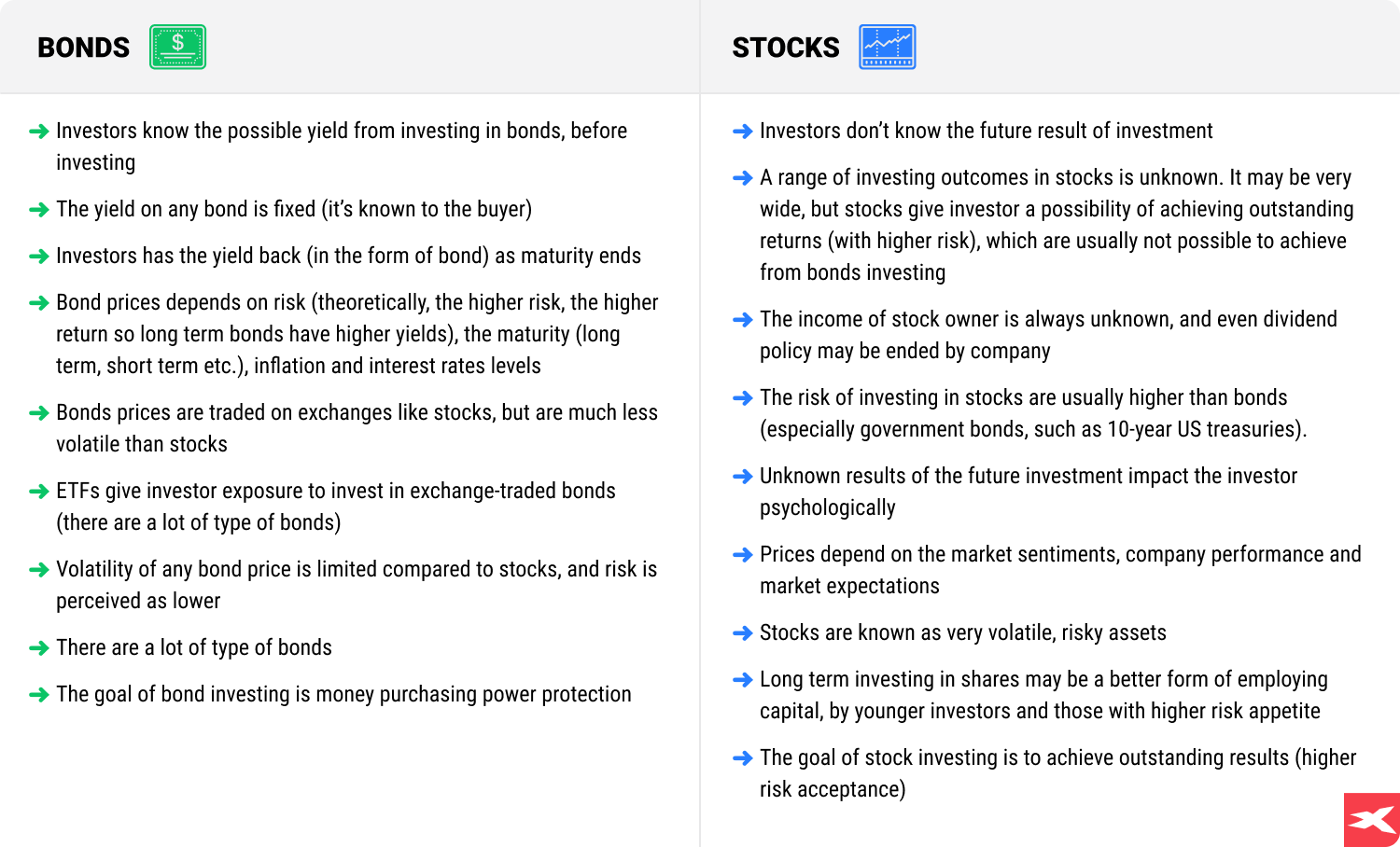Click the 'Bond prices depends on risk' paragraph
1400x847 pixels.
click(355, 334)
